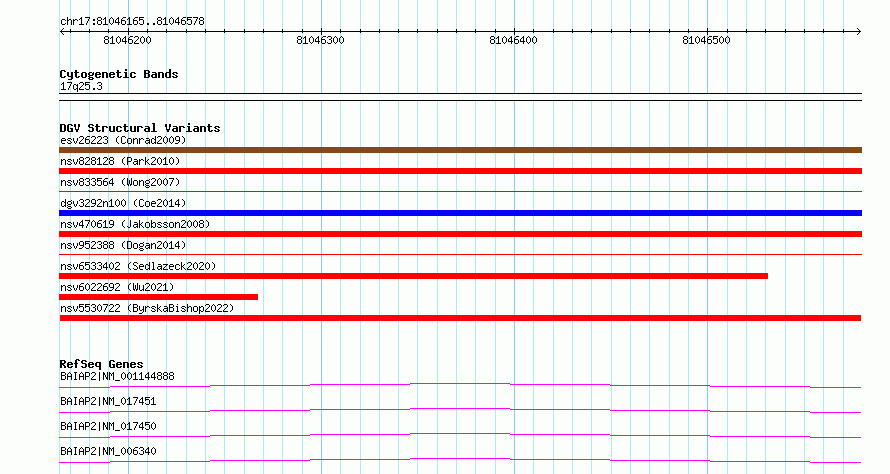The width and height of the screenshot is (890, 474).
Task: Open transcript BAIAP2|NM_017450 label
Action: point(108,426)
